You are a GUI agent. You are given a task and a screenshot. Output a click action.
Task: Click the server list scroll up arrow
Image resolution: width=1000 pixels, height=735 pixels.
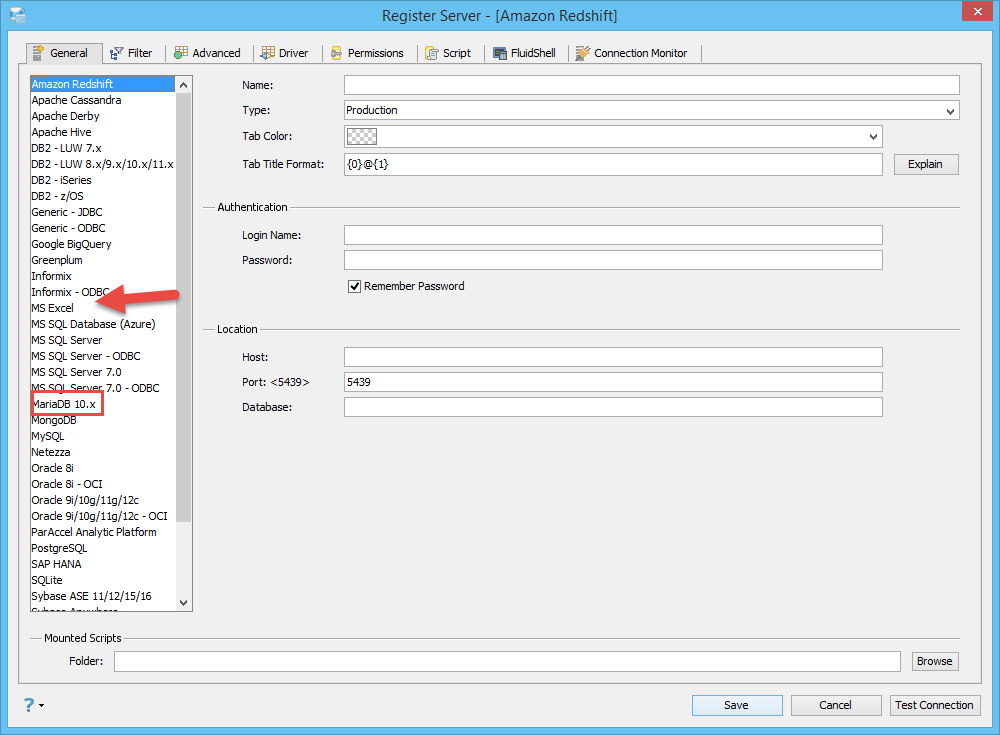pos(184,85)
